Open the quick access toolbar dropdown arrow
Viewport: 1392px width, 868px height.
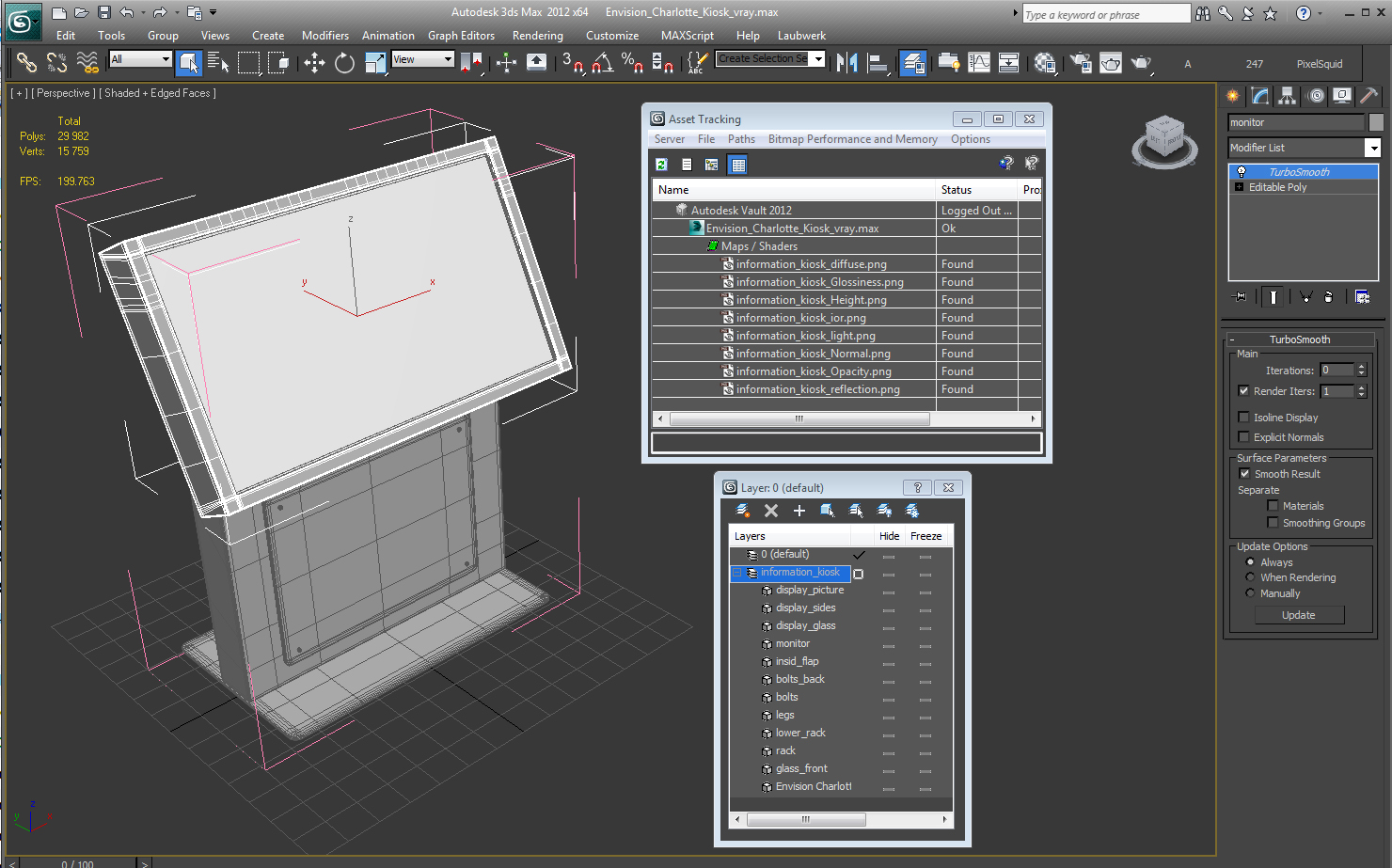pyautogui.click(x=214, y=12)
